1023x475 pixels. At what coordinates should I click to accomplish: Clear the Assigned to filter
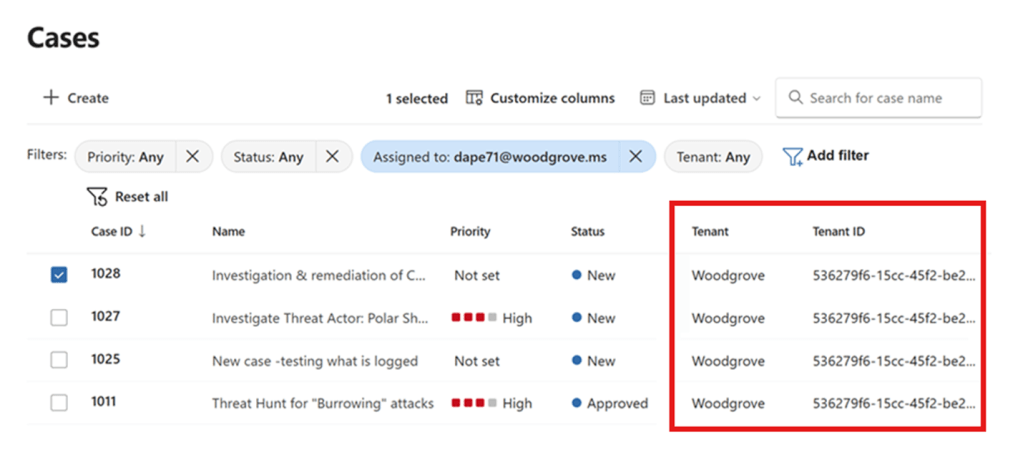pyautogui.click(x=635, y=157)
